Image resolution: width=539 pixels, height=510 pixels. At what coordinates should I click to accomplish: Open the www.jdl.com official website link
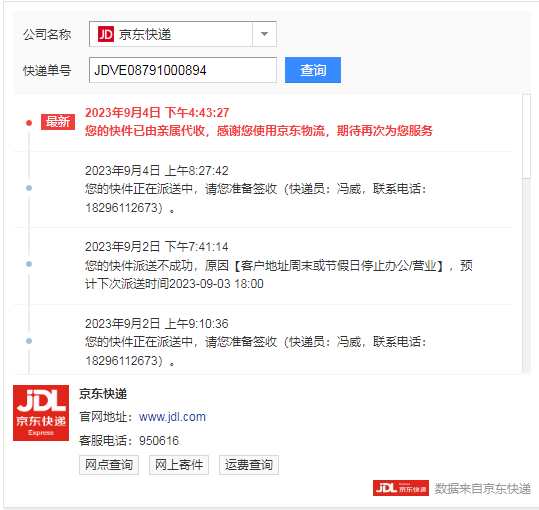click(172, 417)
